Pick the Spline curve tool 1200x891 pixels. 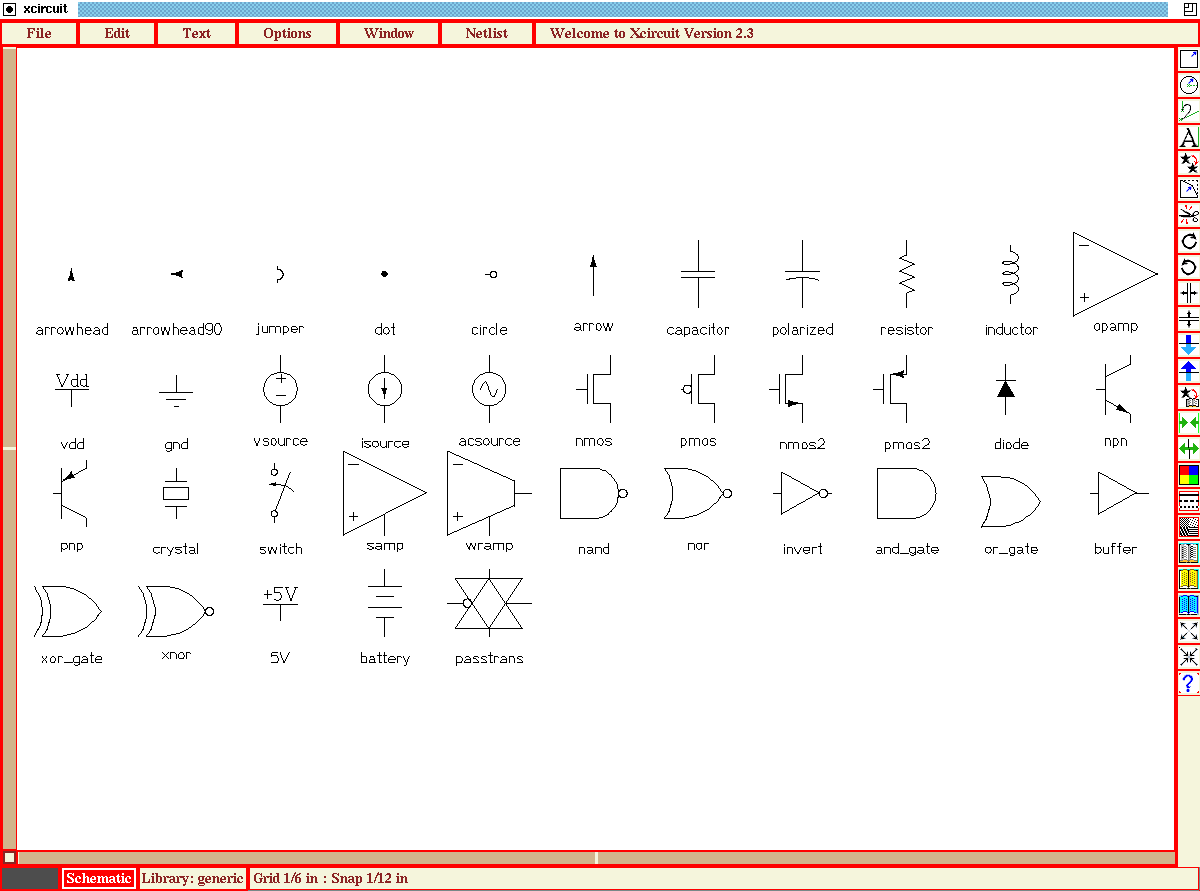(x=1189, y=110)
